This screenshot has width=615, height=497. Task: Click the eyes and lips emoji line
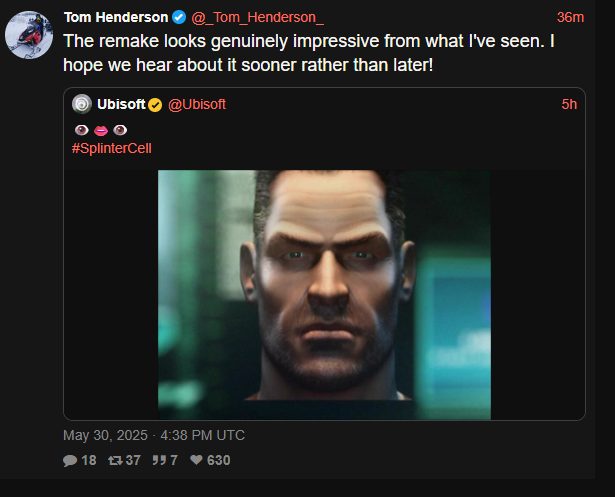100,130
